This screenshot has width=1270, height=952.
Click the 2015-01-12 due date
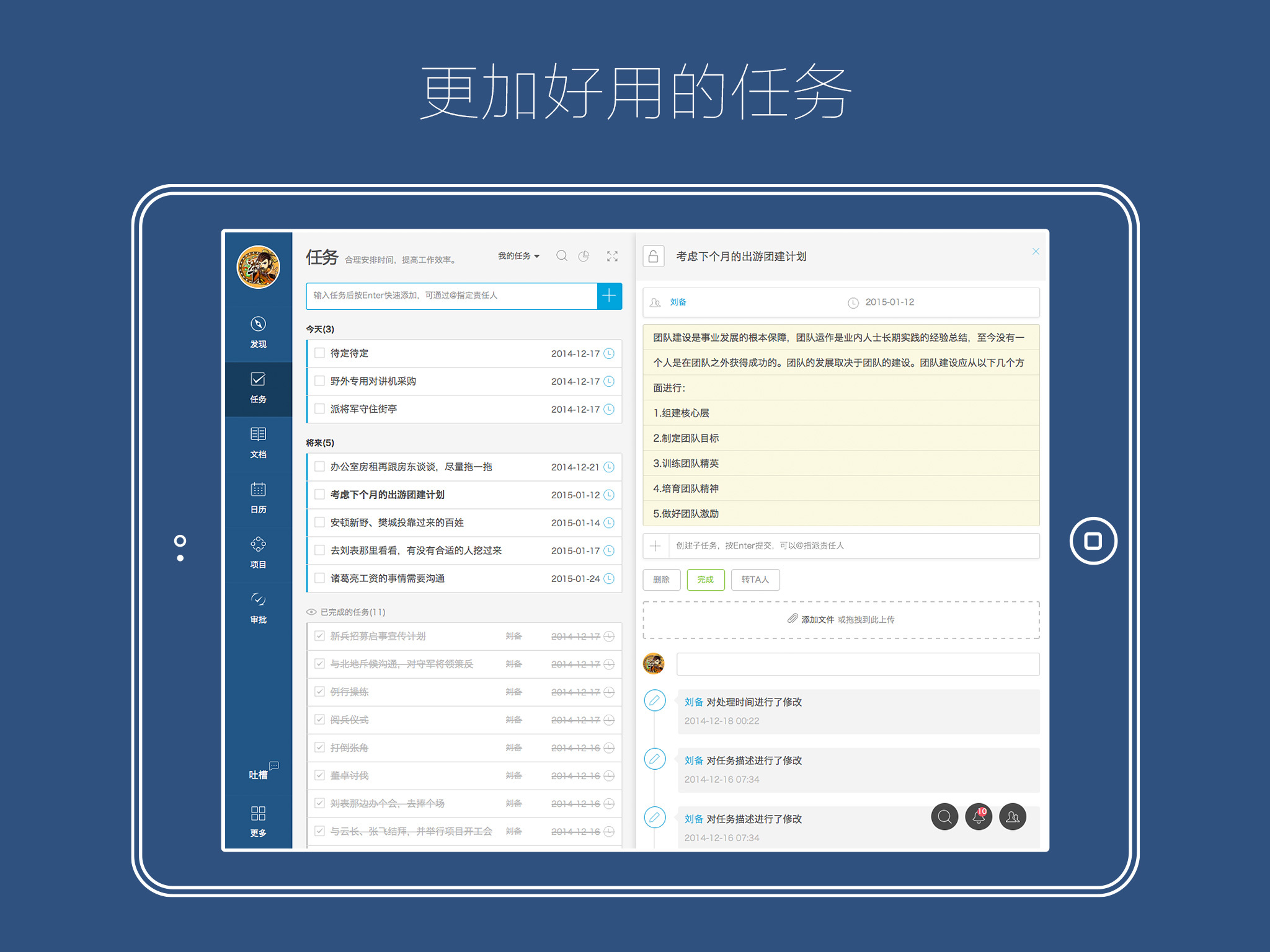890,302
